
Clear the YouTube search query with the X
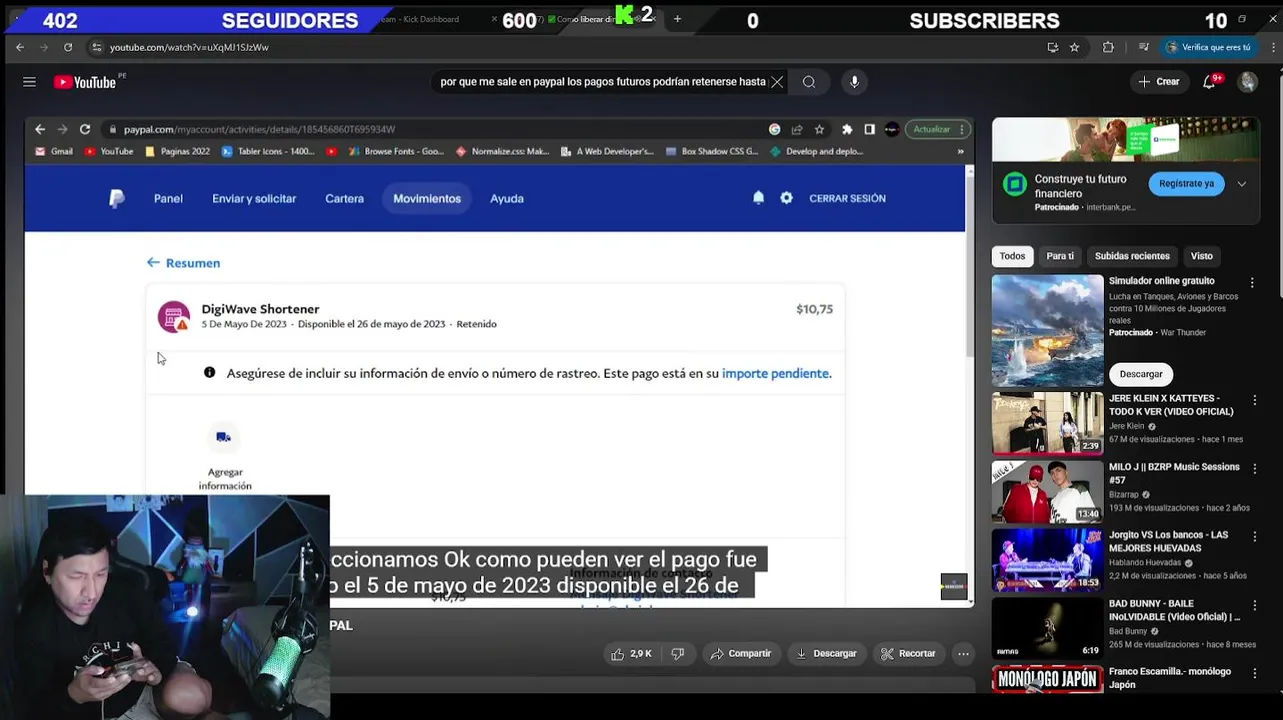click(777, 82)
